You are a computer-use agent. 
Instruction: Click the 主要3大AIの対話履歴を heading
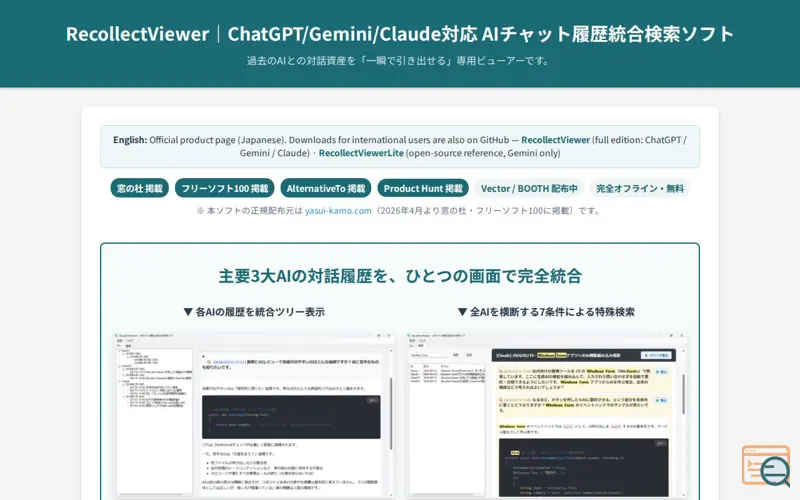[x=400, y=276]
